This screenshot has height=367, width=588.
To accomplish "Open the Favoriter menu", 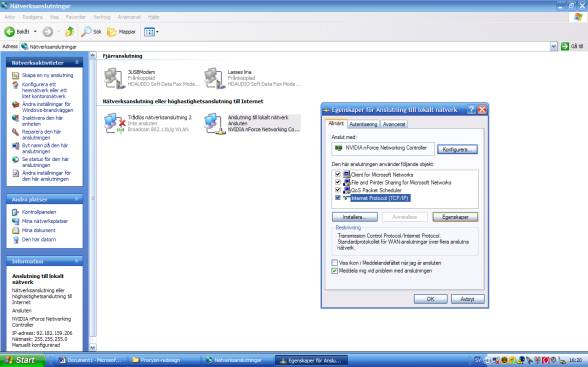I will click(x=76, y=17).
